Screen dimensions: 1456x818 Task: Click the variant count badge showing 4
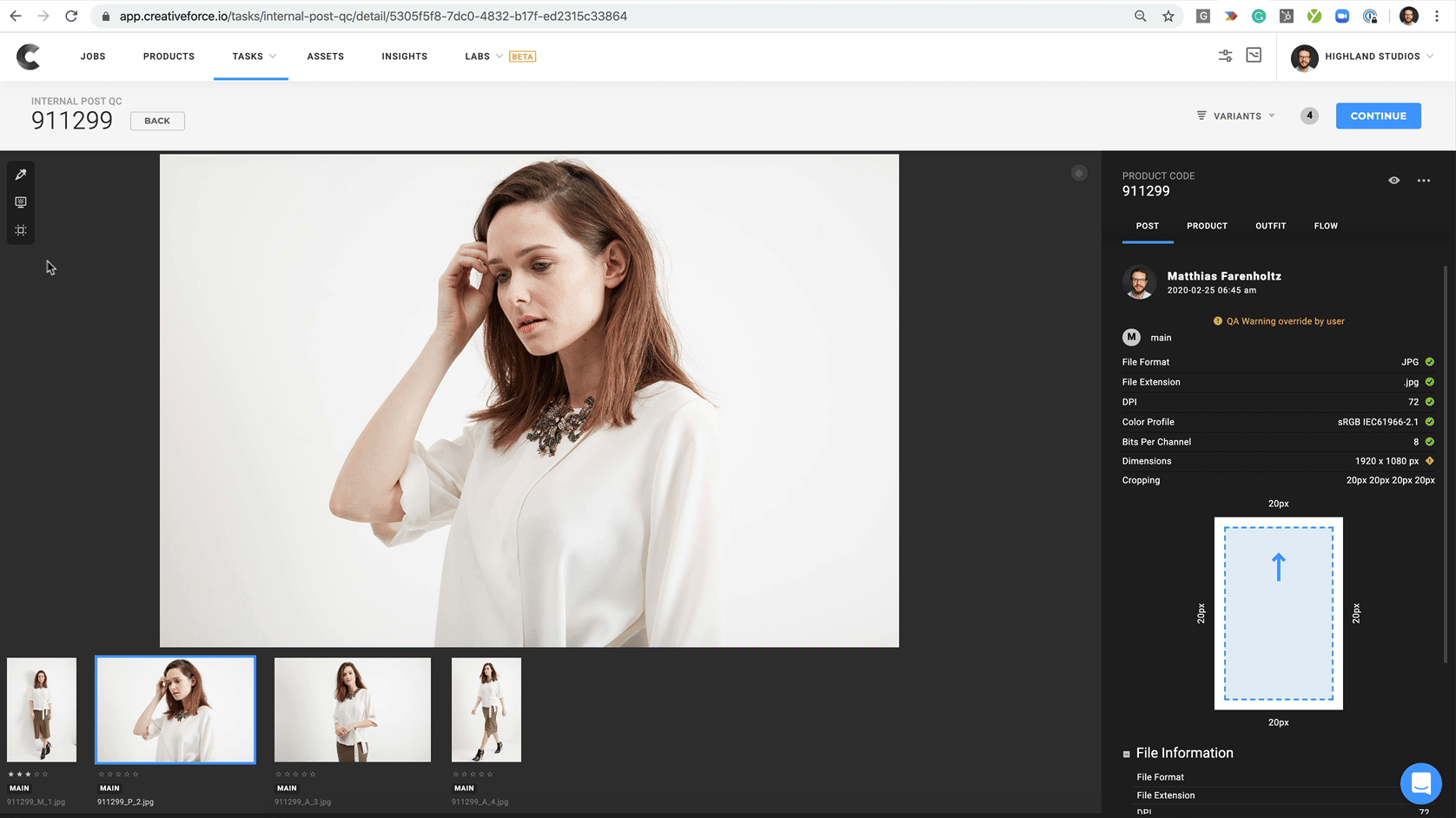[x=1309, y=115]
